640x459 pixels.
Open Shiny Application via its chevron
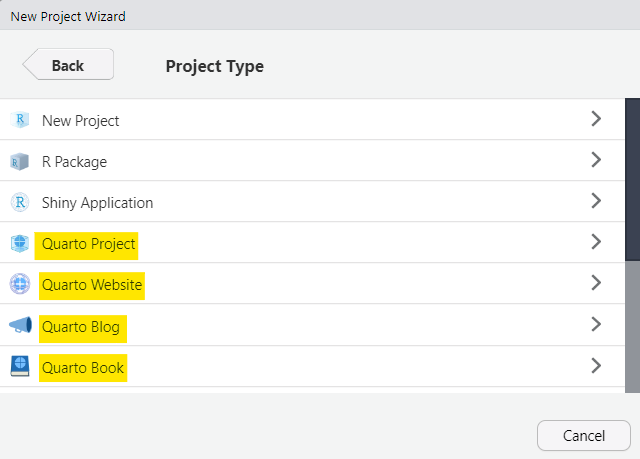[x=596, y=201]
